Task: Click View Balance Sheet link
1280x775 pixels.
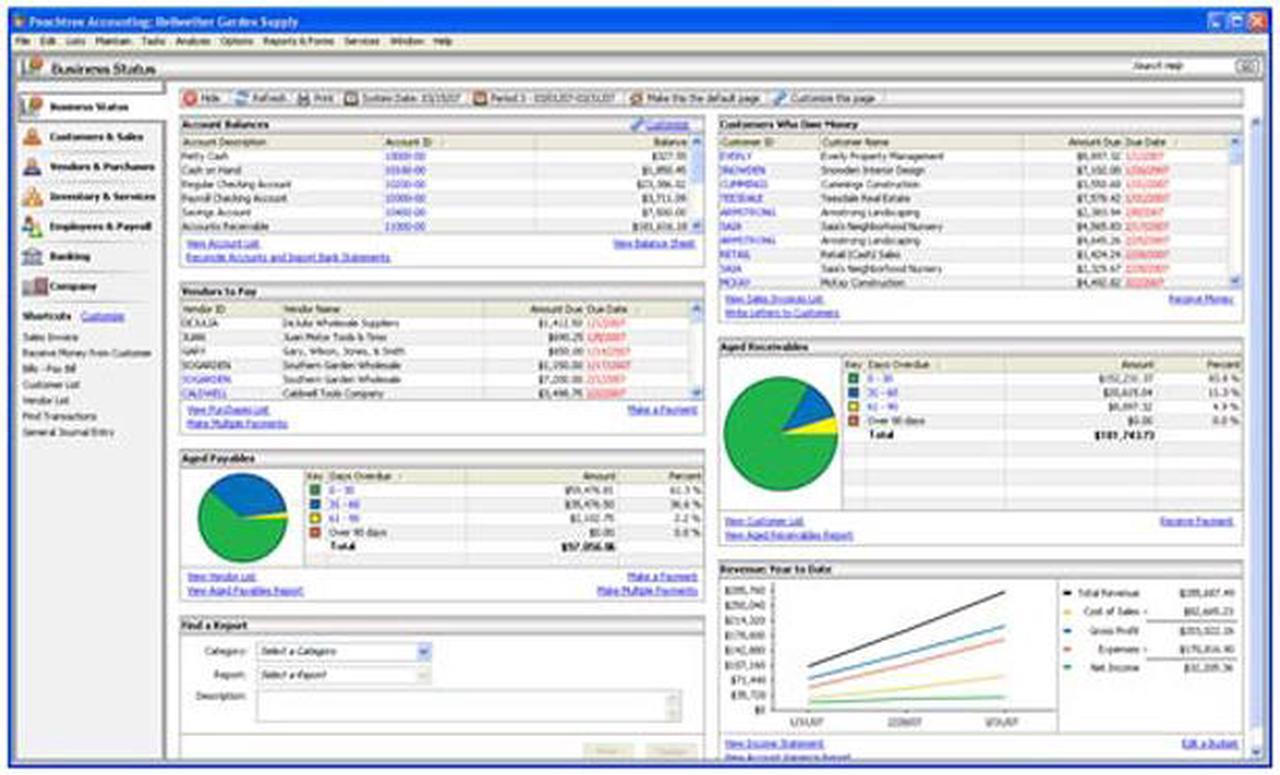Action: (653, 244)
